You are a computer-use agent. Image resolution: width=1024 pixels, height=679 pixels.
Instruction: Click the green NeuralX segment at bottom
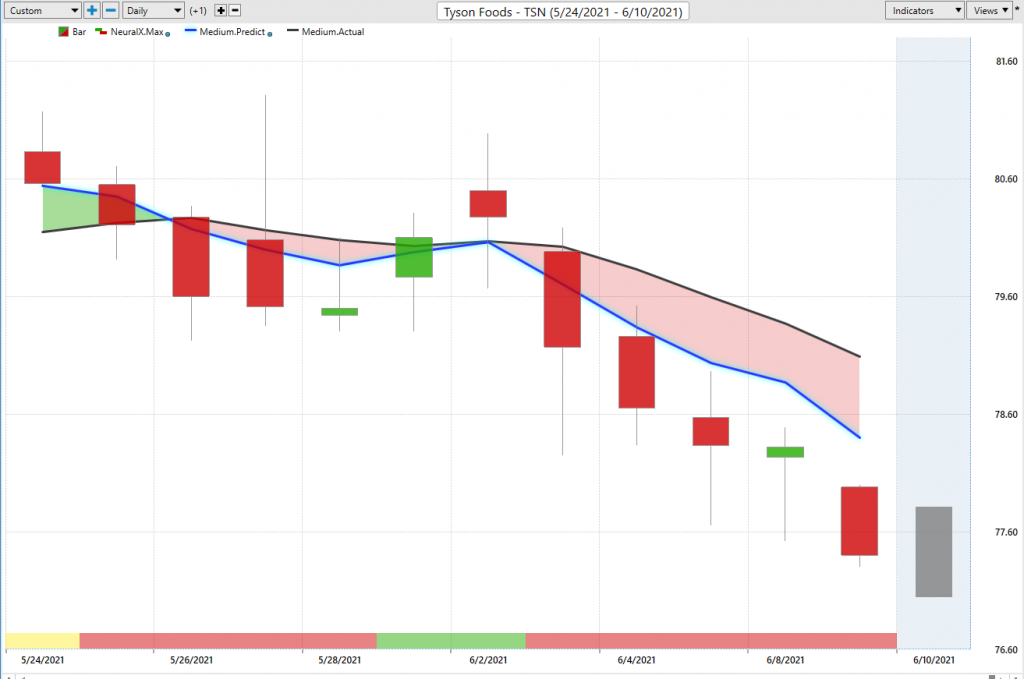click(x=451, y=640)
